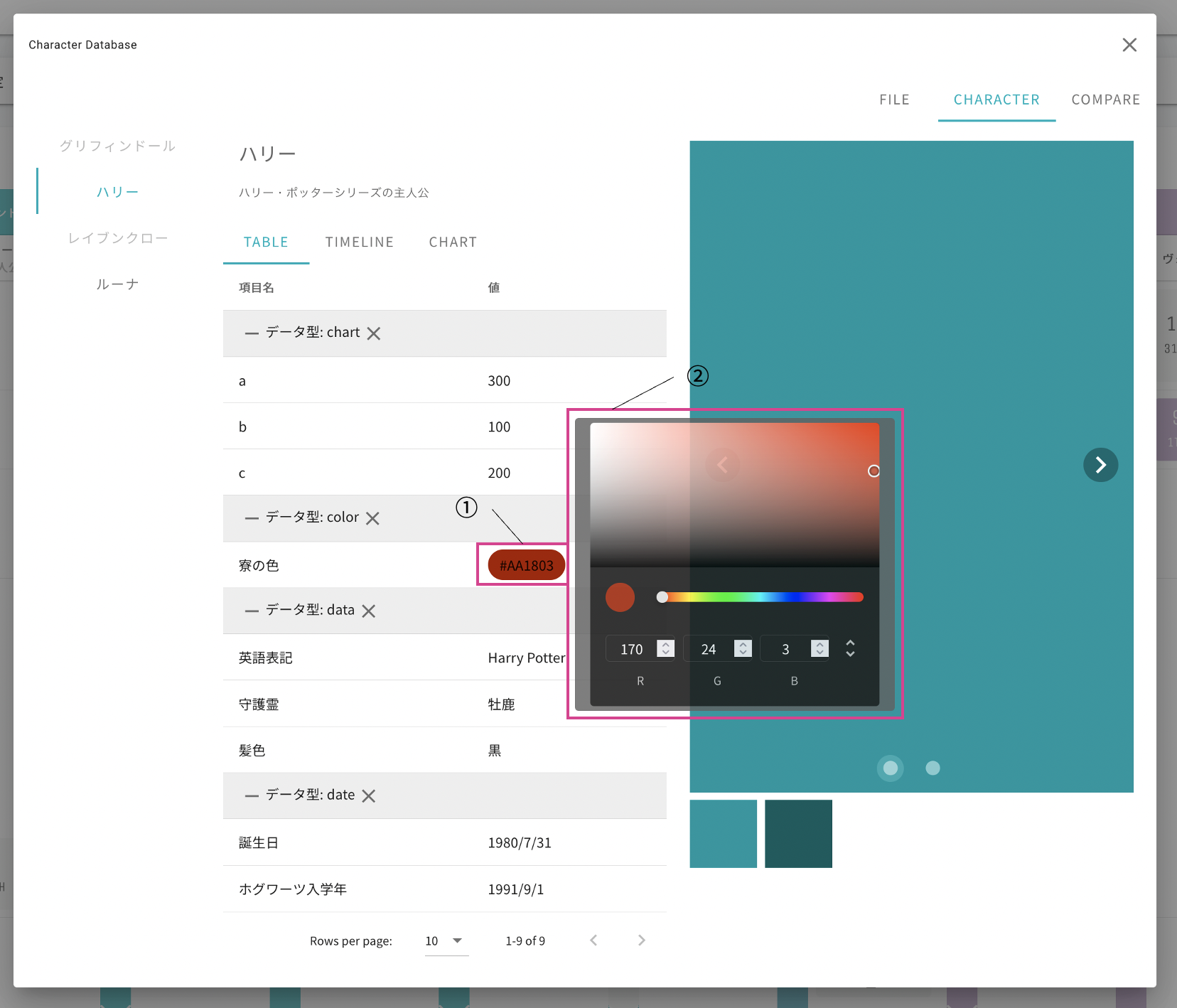Click the 誕生日 row label
The height and width of the screenshot is (1008, 1177).
tap(259, 843)
